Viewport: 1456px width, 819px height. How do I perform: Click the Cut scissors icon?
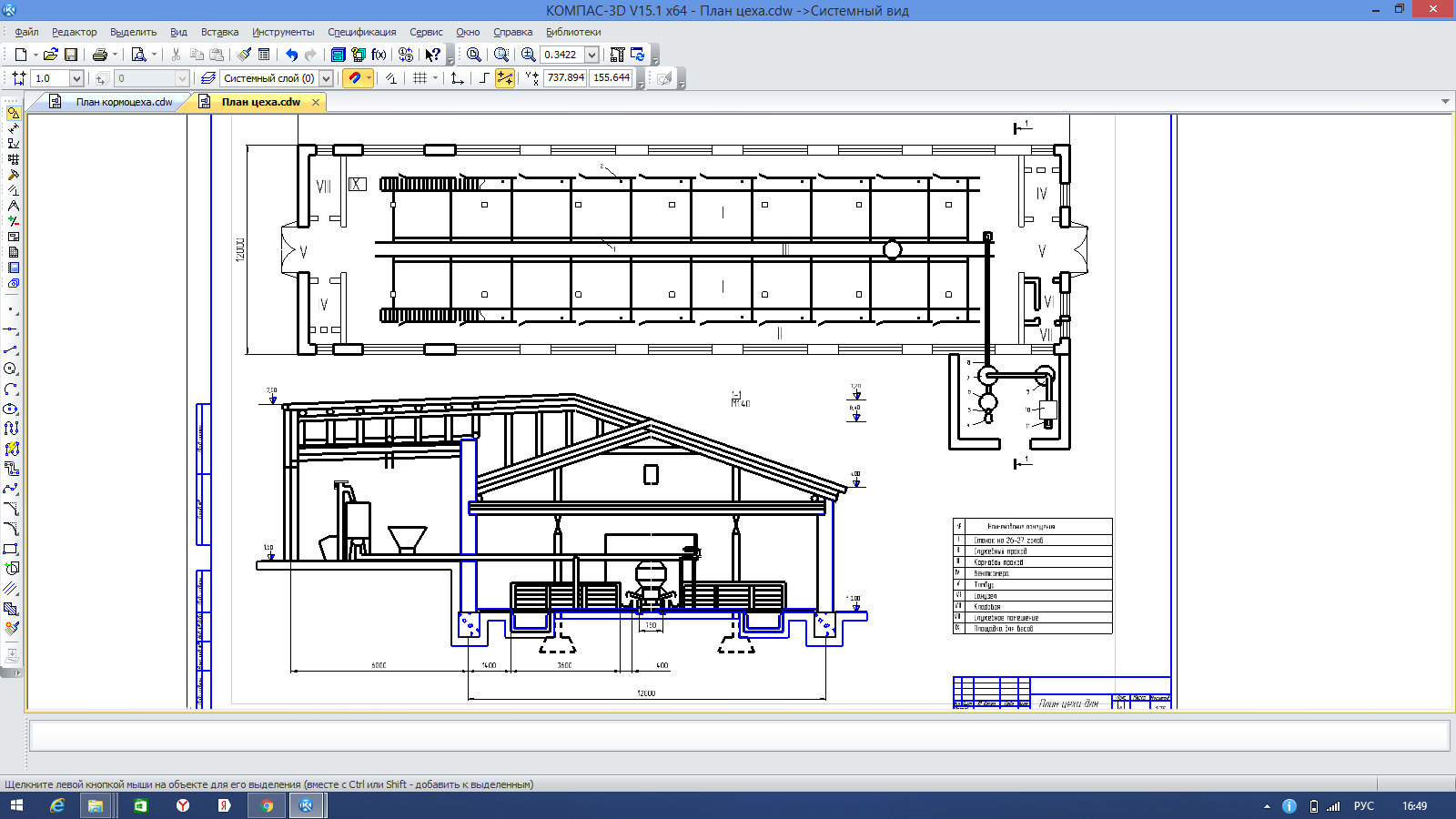coord(176,55)
